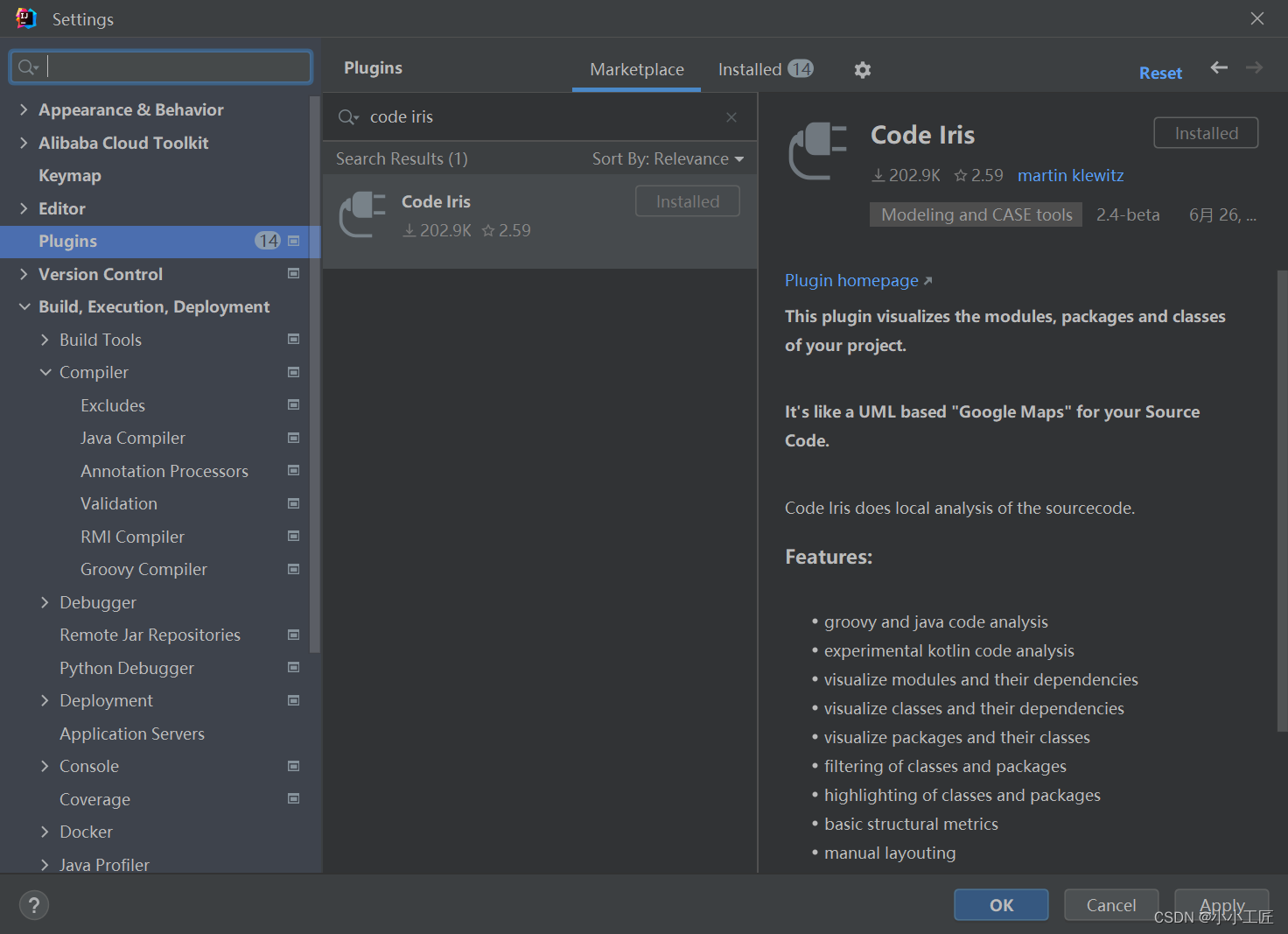Open Groovy Compiler settings page

pos(143,569)
